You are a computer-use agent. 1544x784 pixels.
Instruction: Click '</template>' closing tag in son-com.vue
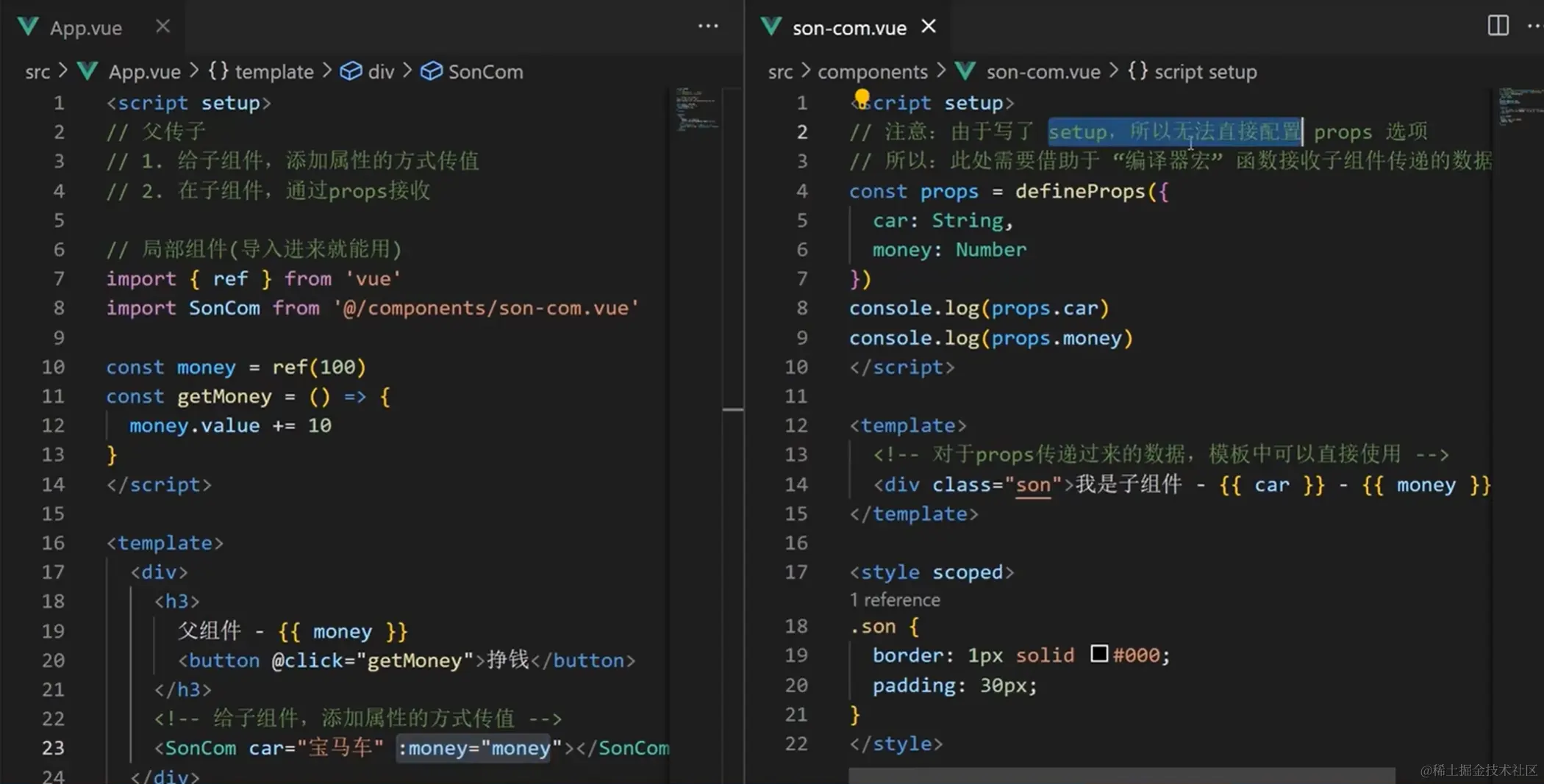914,514
